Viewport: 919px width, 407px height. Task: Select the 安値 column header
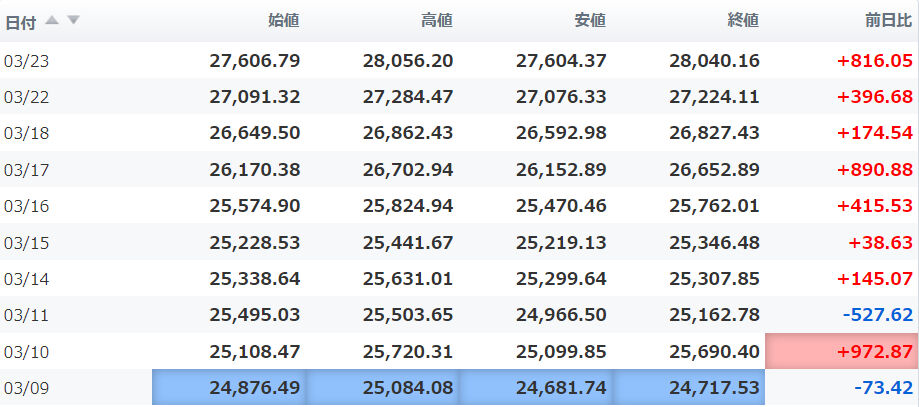[590, 21]
